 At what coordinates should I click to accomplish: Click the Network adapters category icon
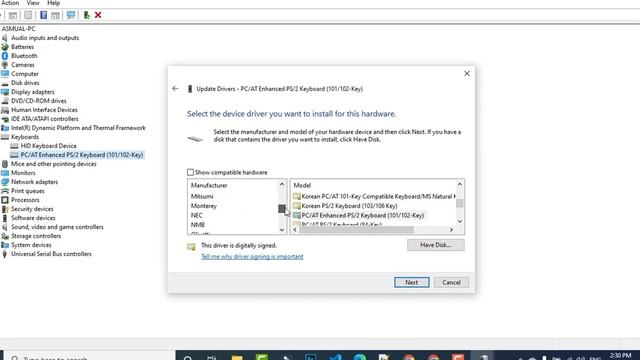click(x=5, y=182)
